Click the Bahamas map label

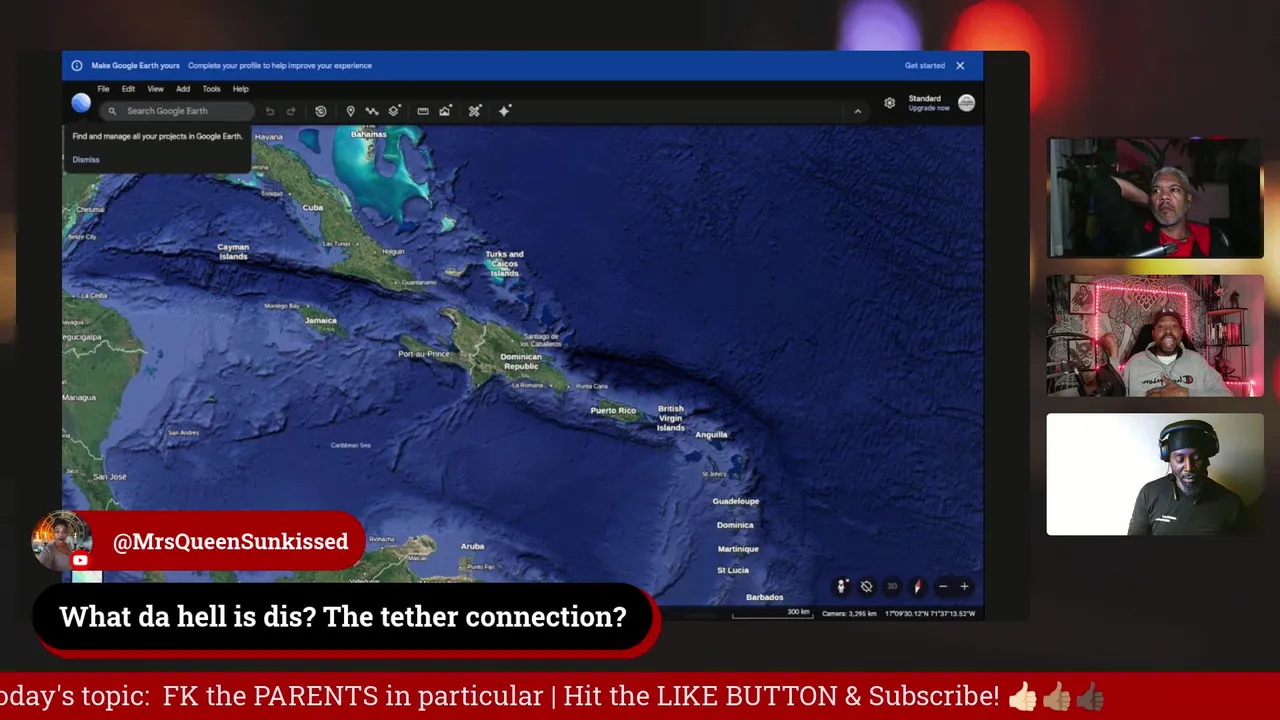point(368,134)
